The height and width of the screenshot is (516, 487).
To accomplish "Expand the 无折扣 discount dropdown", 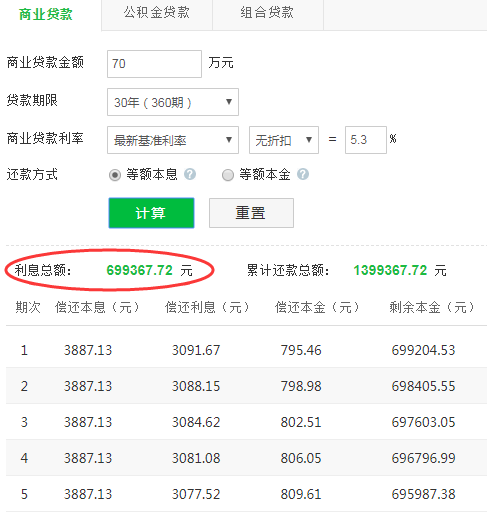I will (x=284, y=140).
